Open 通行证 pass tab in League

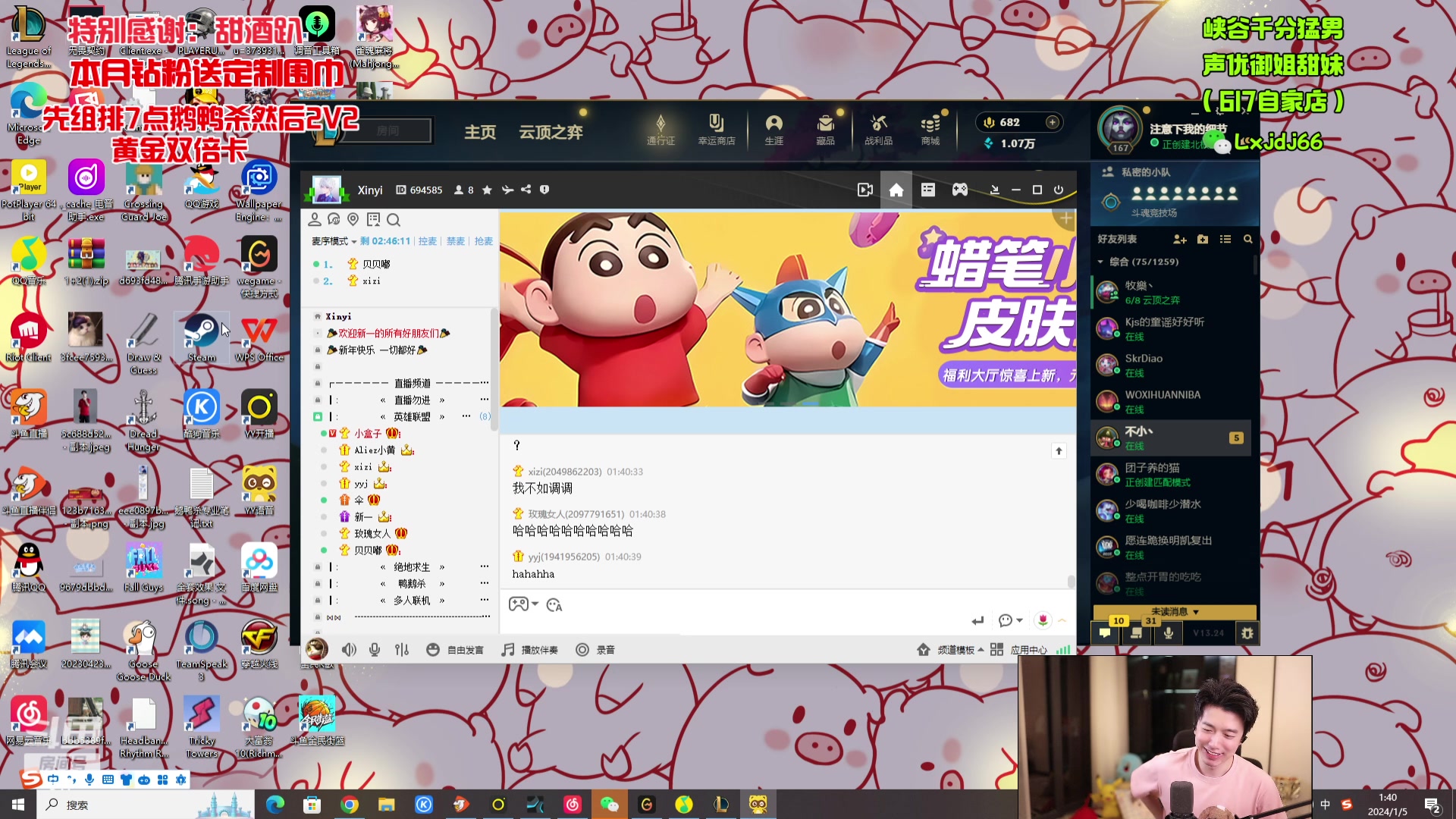coord(661,130)
